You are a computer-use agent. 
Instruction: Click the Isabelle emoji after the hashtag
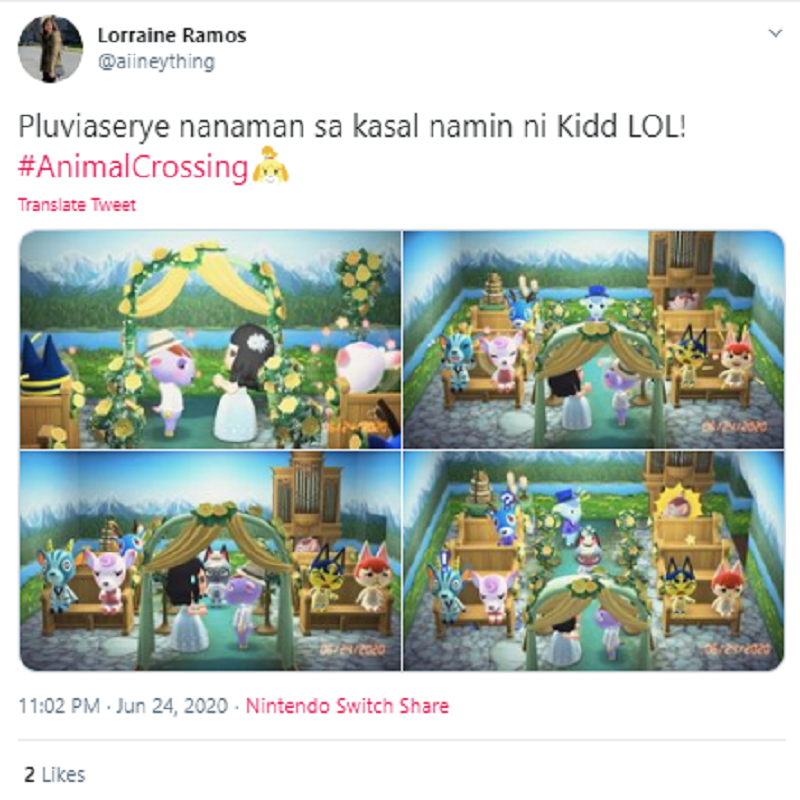click(270, 165)
